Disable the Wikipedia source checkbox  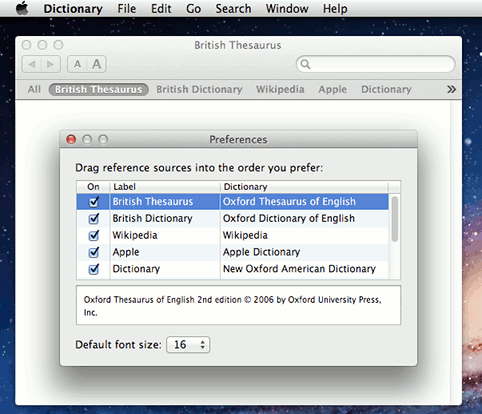[94, 235]
